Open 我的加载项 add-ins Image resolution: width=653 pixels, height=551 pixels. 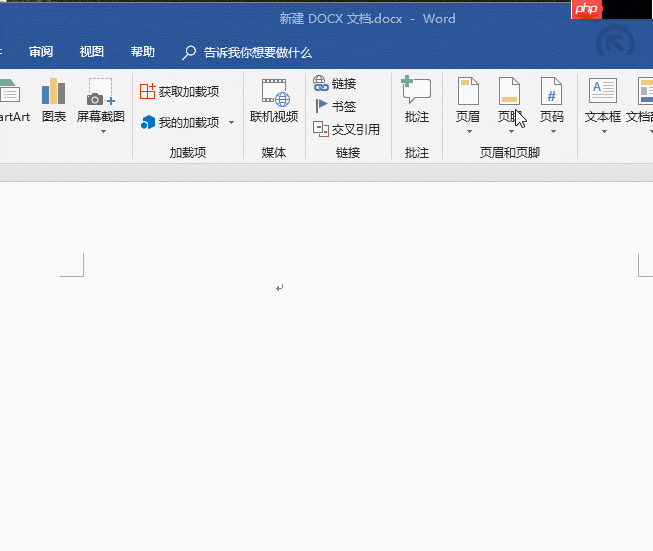(179, 122)
